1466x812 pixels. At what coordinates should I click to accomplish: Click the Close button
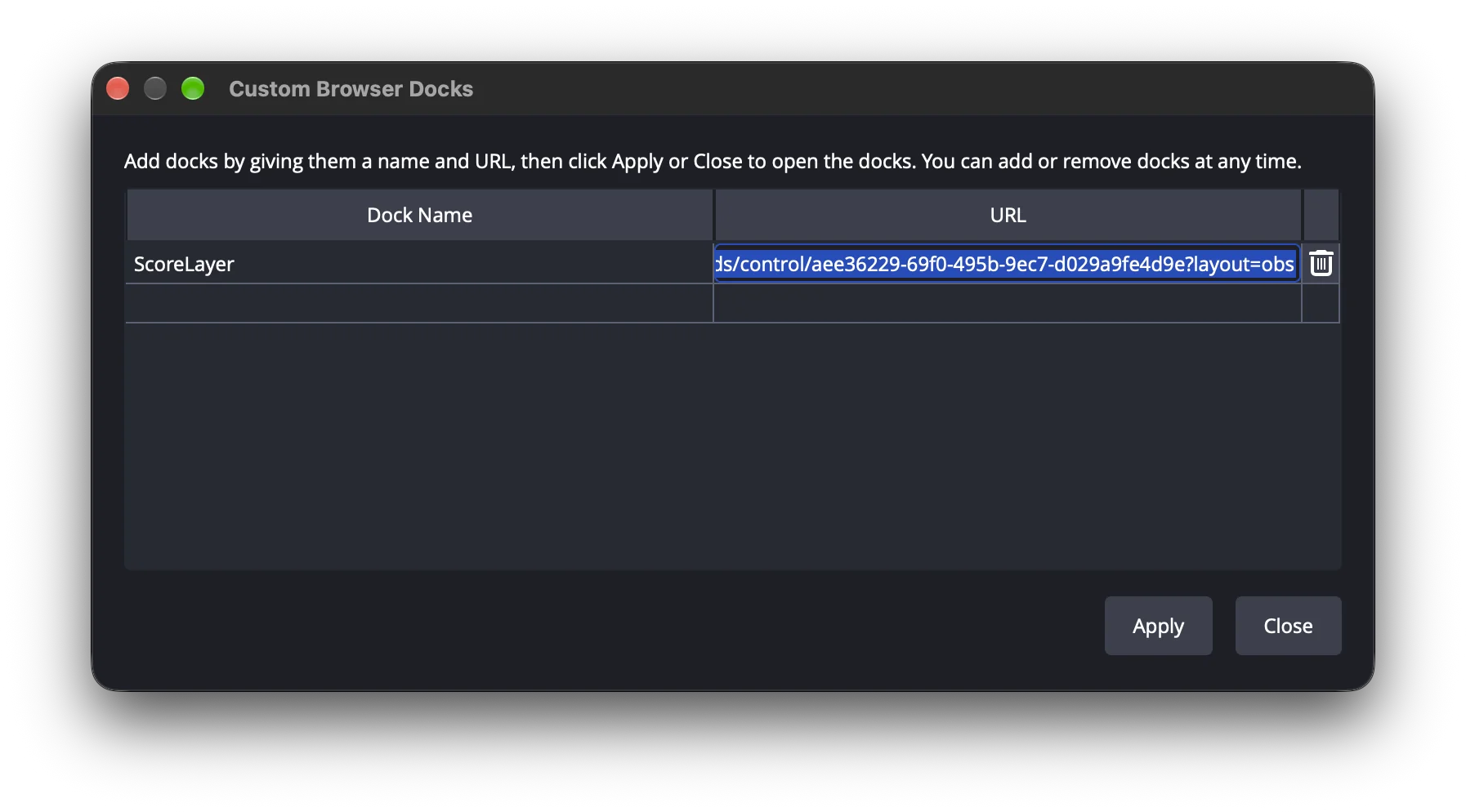pos(1288,626)
